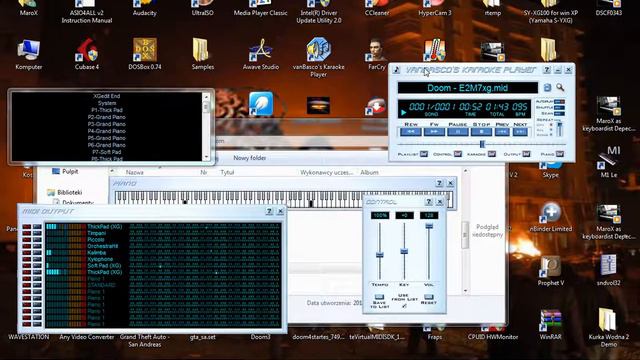
Task: Mute the Timpani channel
Action: click(x=27, y=233)
